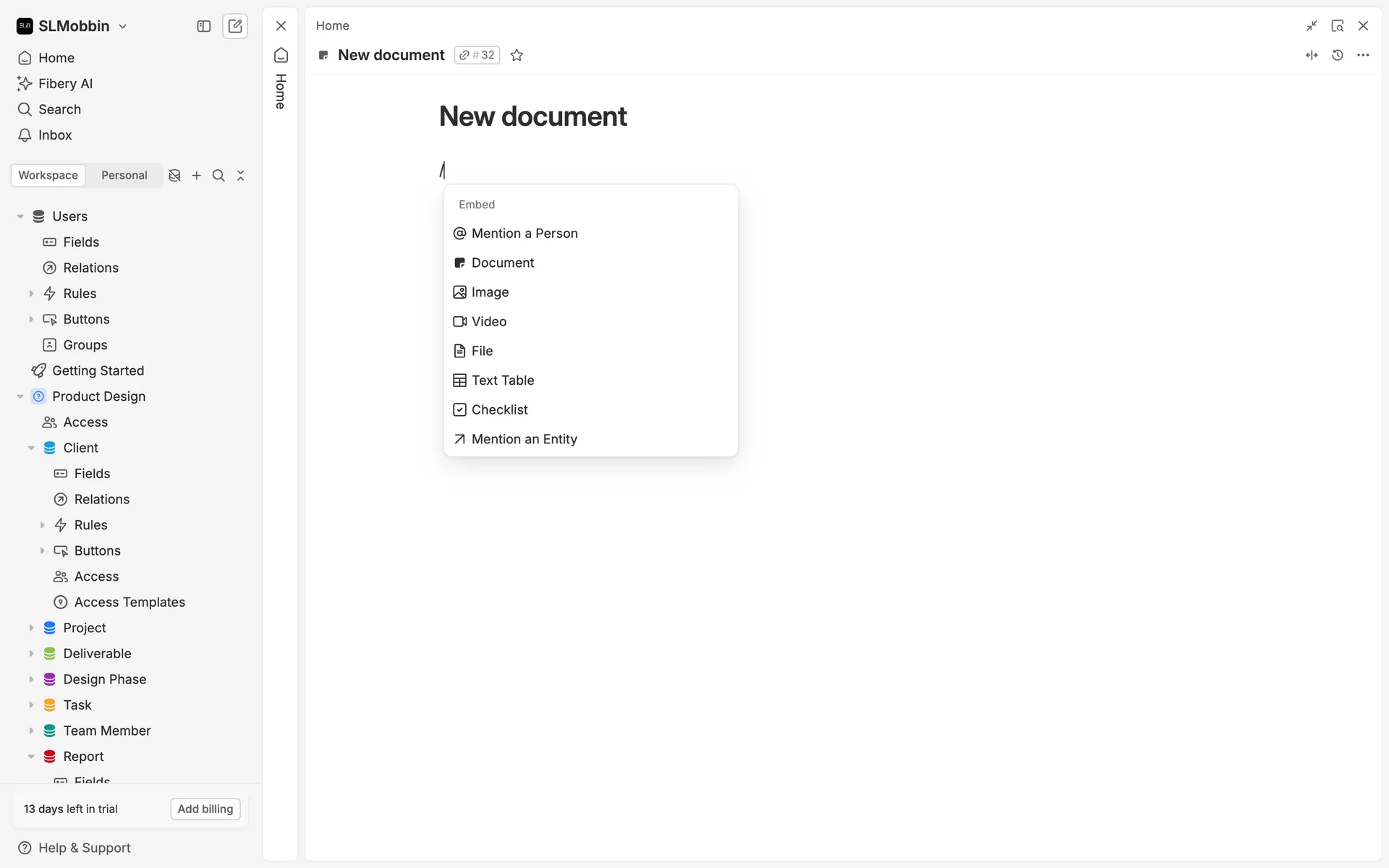Click the sidebar search magnifier icon

218,176
